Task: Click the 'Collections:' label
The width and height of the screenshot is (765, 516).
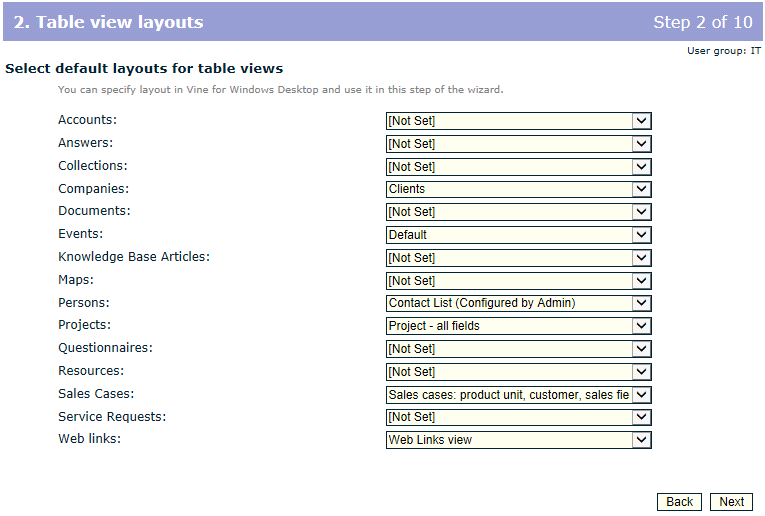Action: pos(93,166)
